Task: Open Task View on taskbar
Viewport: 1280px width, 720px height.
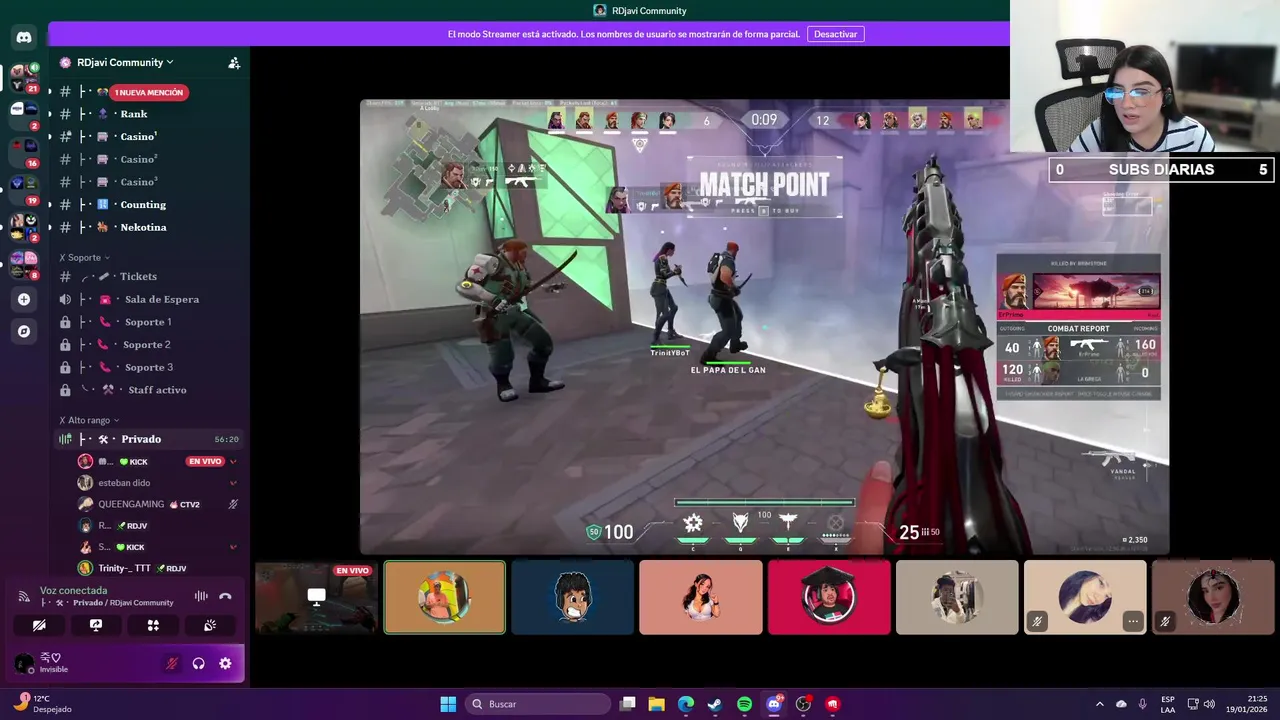Action: coord(627,704)
